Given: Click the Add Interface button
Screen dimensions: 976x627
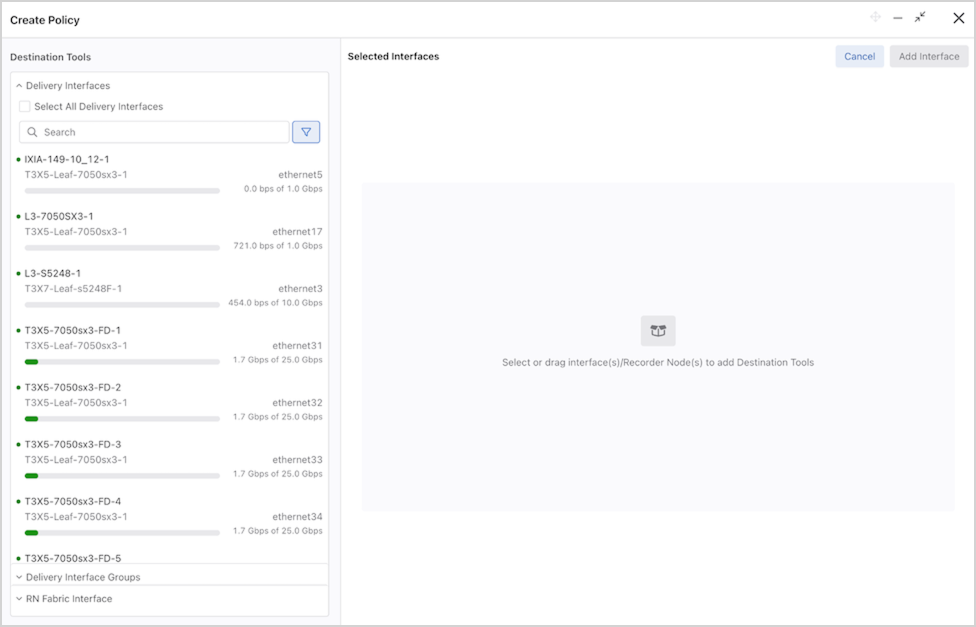Looking at the screenshot, I should coord(928,57).
